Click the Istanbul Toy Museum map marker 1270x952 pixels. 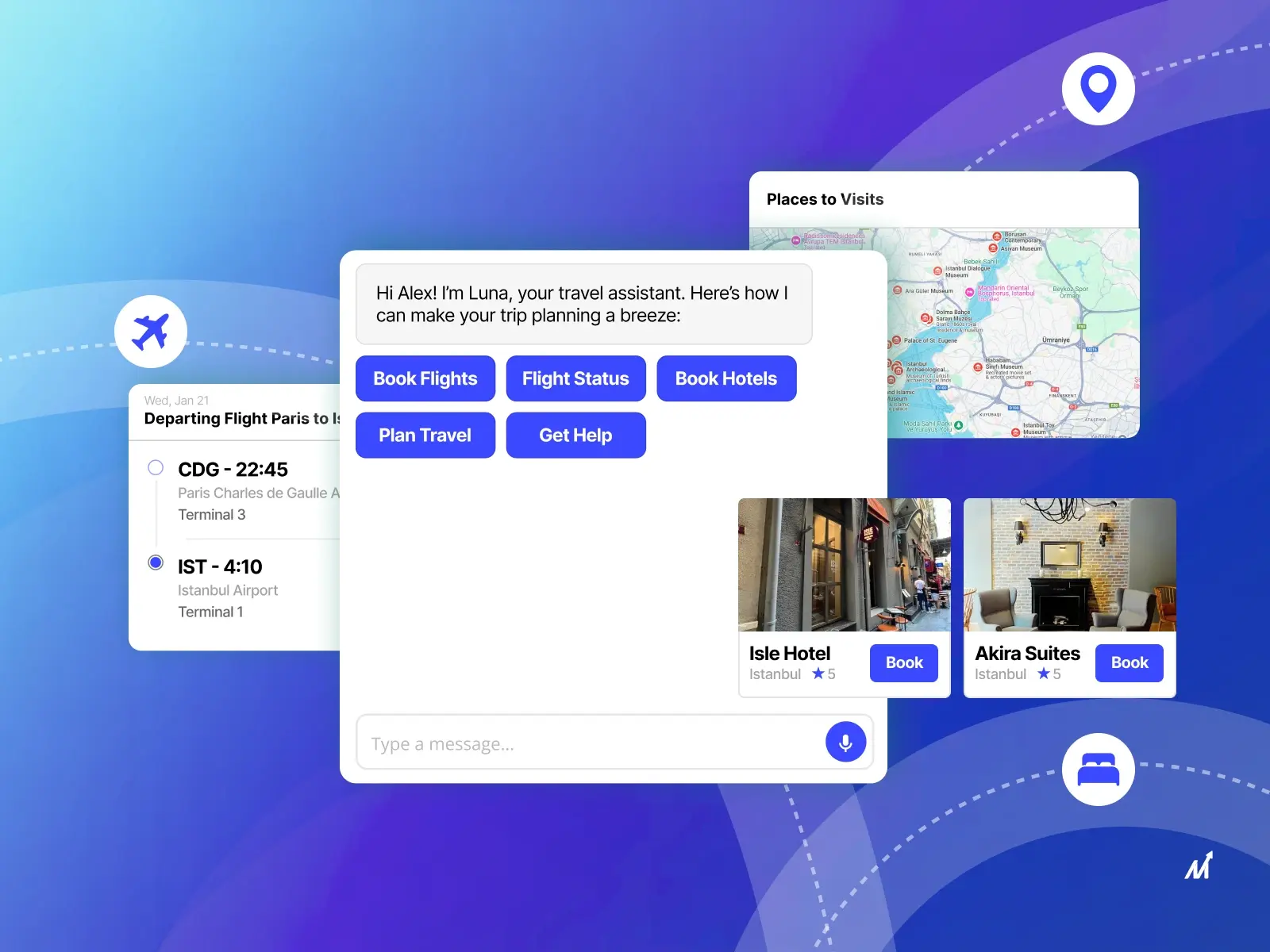tap(1016, 432)
